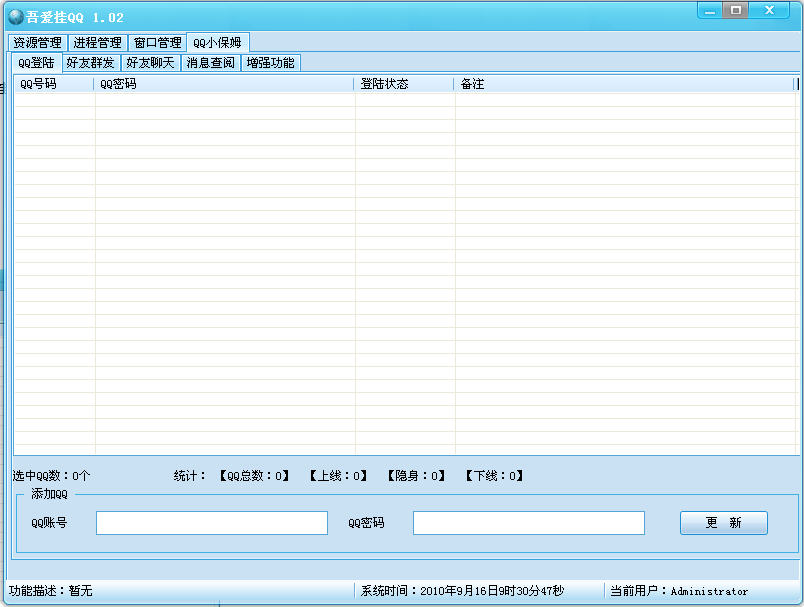The height and width of the screenshot is (607, 804).
Task: Focus the QQ账号 input field
Action: (x=212, y=523)
